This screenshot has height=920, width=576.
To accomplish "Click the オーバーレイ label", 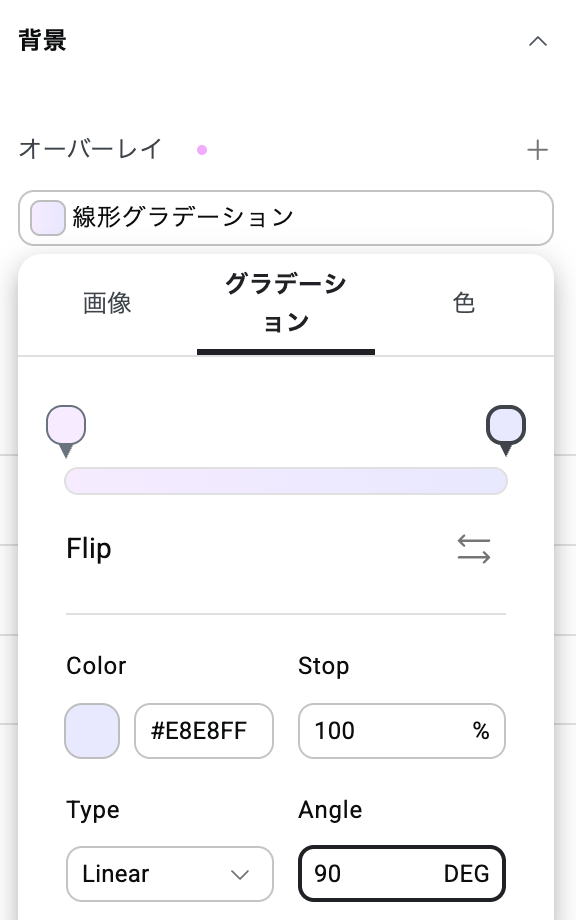I will (90, 149).
